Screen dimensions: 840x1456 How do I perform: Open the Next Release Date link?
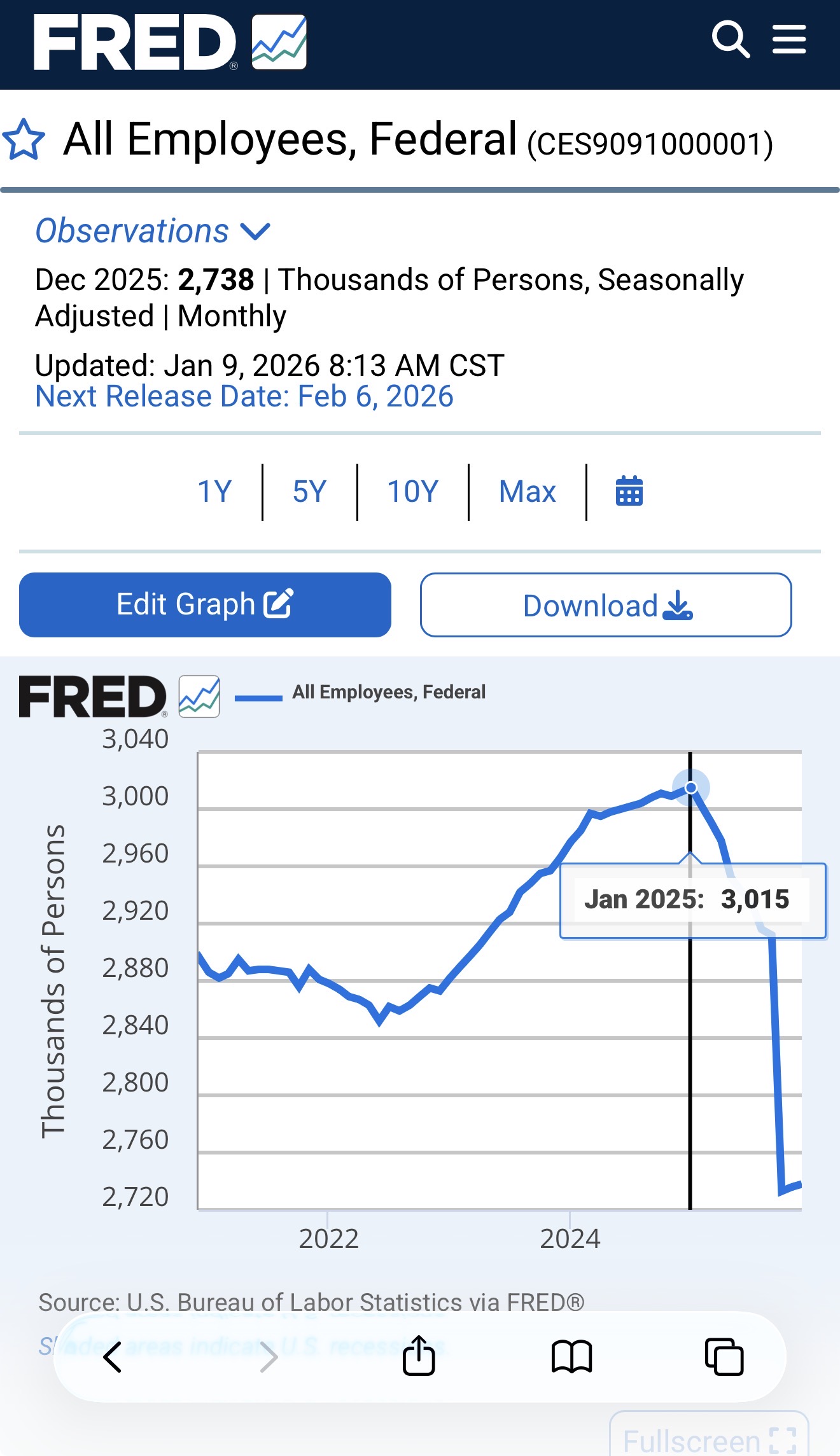[244, 396]
